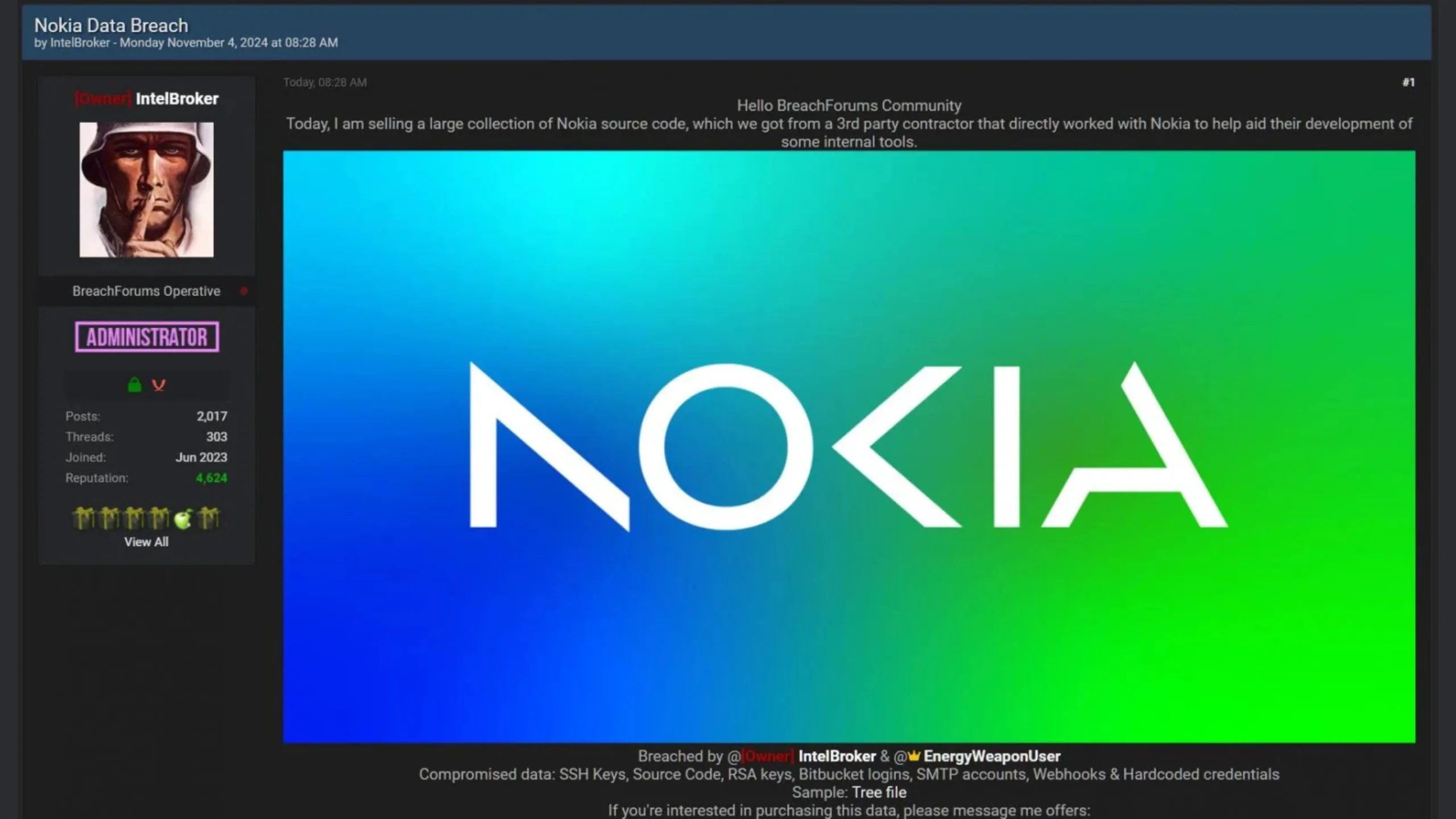The width and height of the screenshot is (1456, 819).
Task: Click the 'Threads:' label
Action: click(89, 437)
